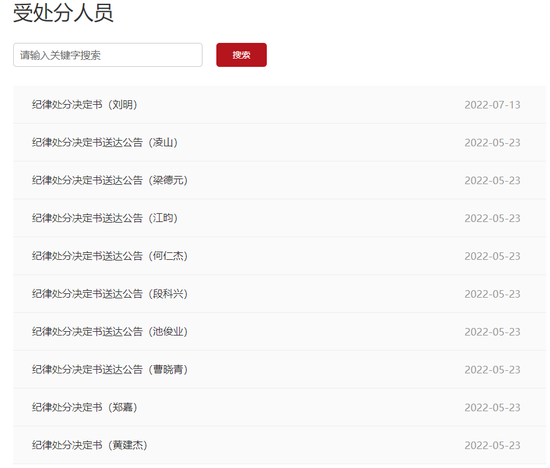Click the date beside 池俊业 entry
Image resolution: width=550 pixels, height=468 pixels.
click(492, 332)
